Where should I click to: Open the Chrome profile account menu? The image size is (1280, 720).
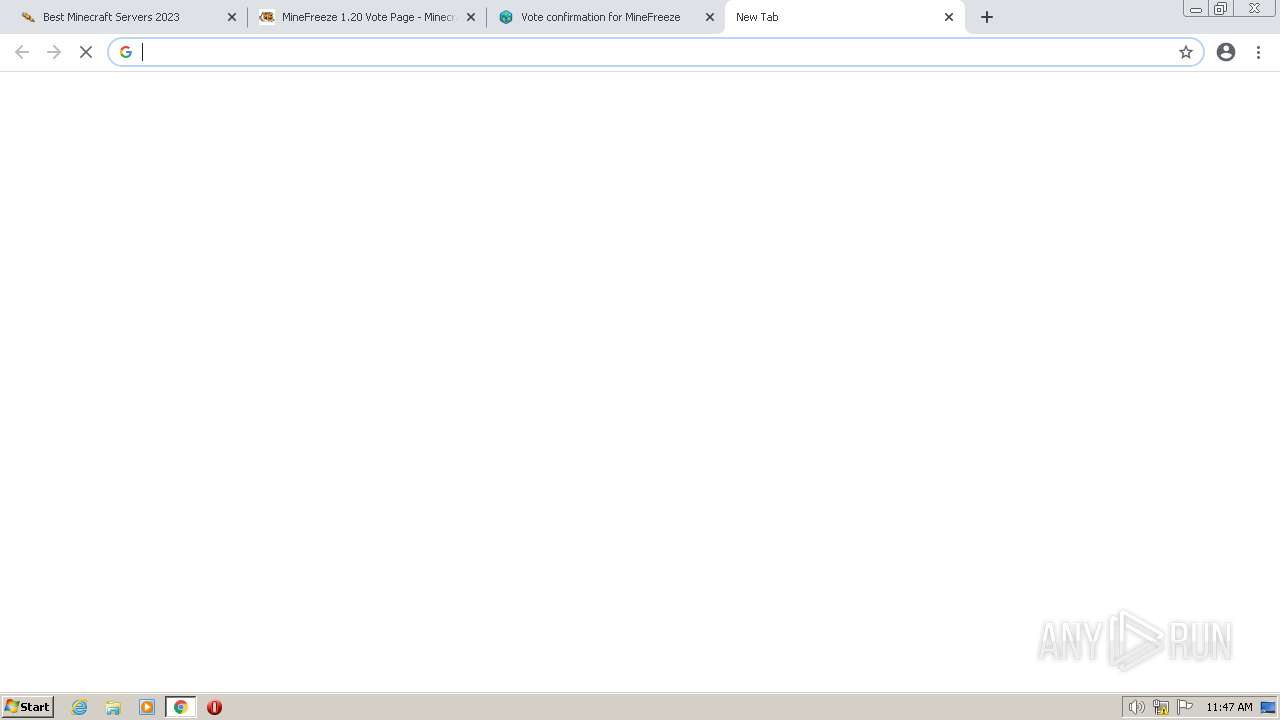[1226, 52]
